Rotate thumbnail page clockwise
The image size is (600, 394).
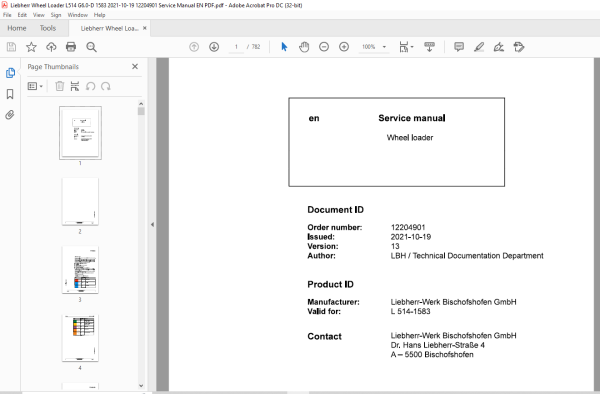pyautogui.click(x=106, y=86)
